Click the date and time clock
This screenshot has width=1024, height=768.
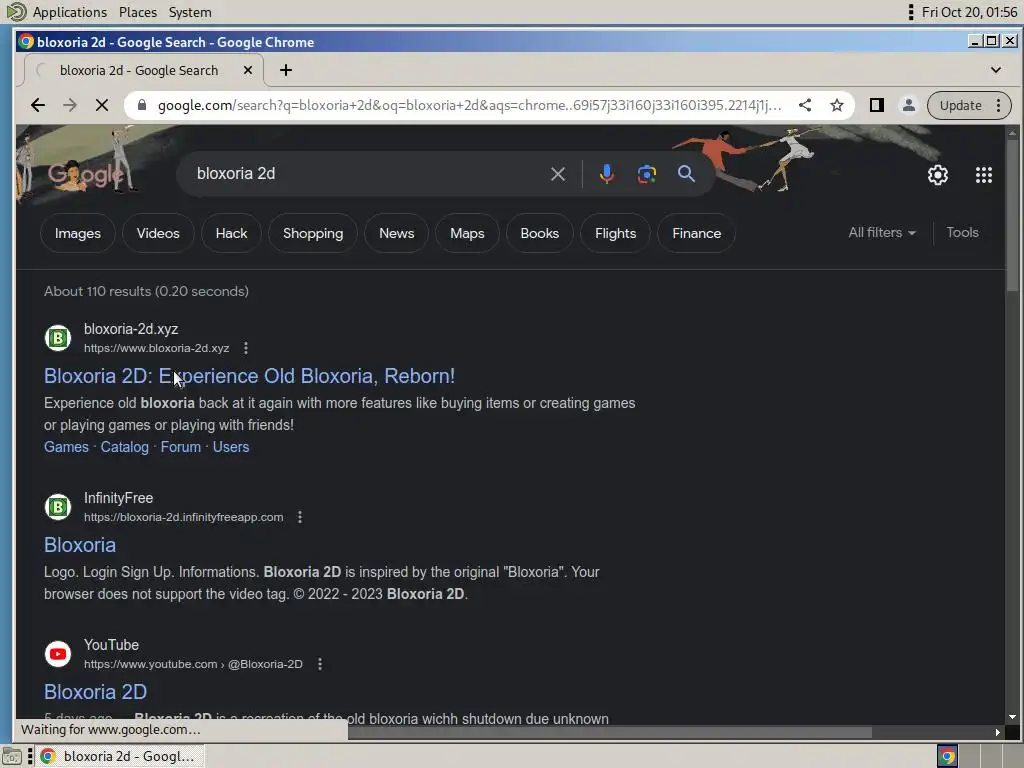click(x=969, y=12)
